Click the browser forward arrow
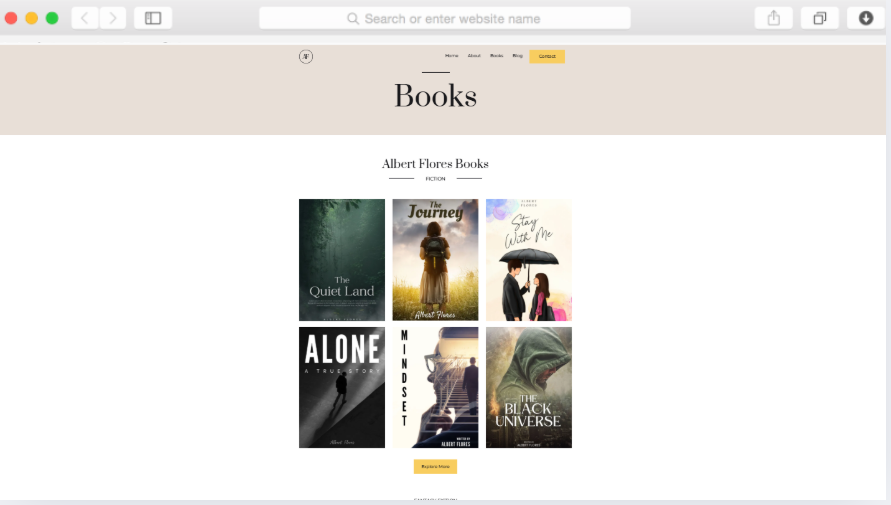This screenshot has width=891, height=505. pos(113,18)
